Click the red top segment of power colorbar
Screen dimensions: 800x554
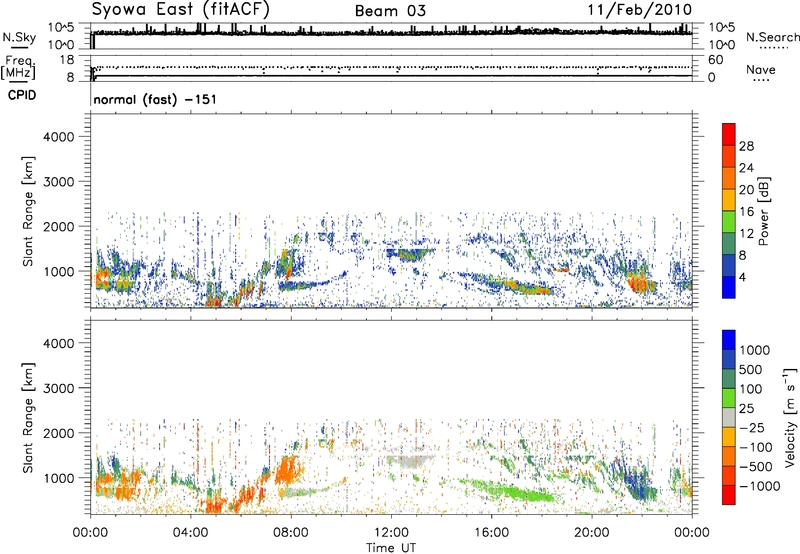[729, 134]
